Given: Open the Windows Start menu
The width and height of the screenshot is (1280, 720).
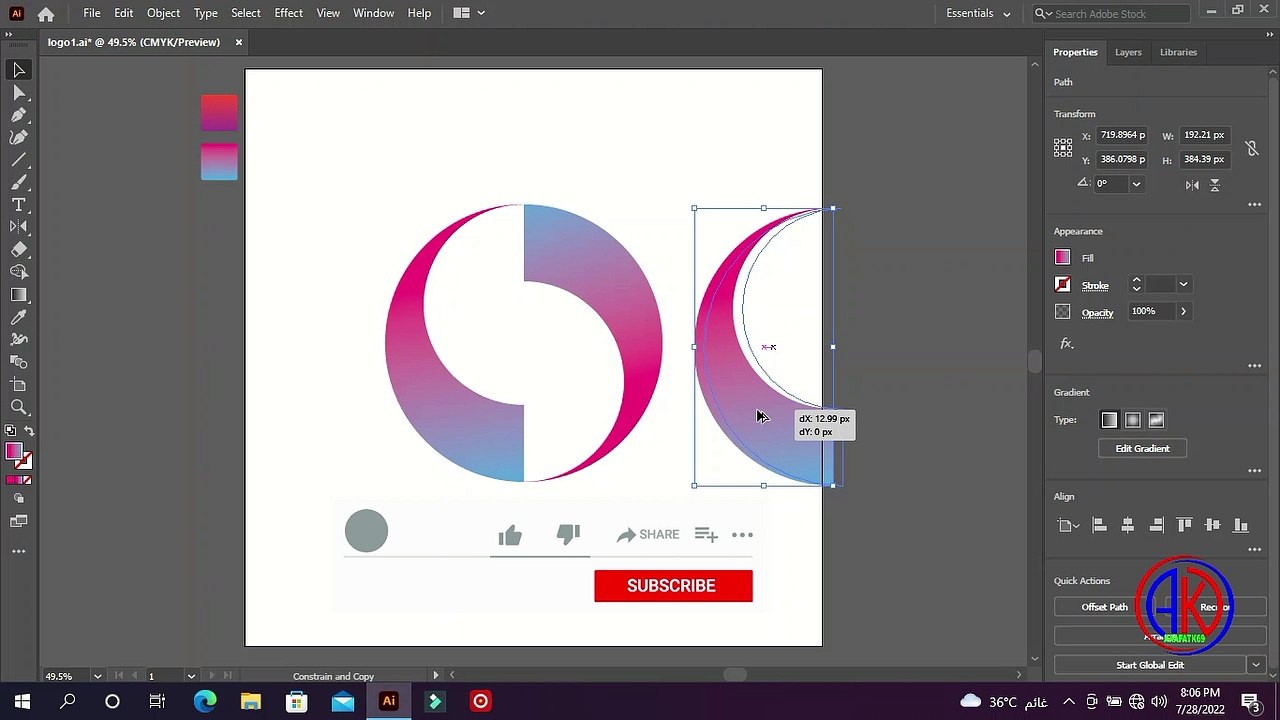Looking at the screenshot, I should click(22, 702).
